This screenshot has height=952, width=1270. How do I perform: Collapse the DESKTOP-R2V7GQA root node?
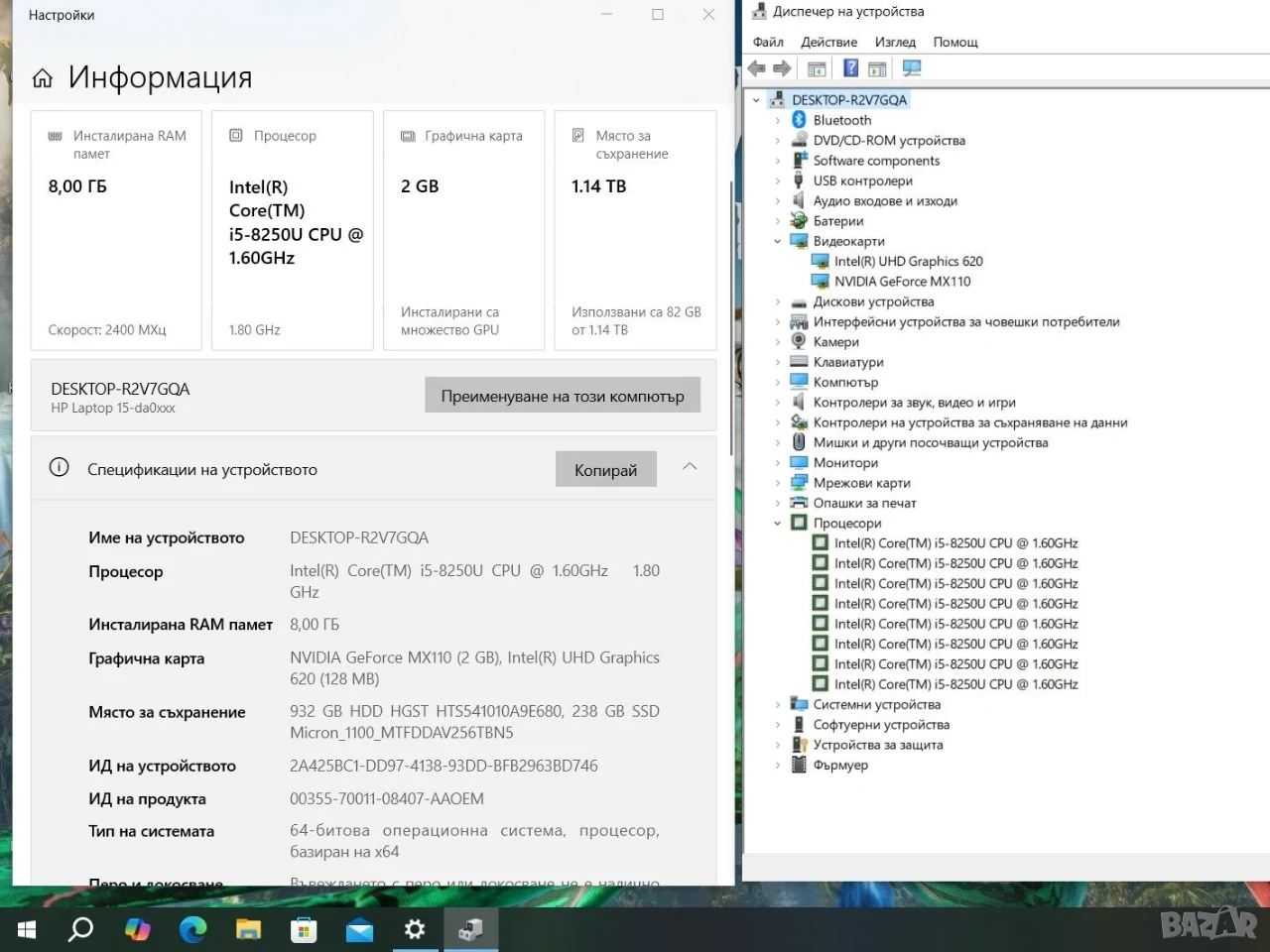pos(756,100)
